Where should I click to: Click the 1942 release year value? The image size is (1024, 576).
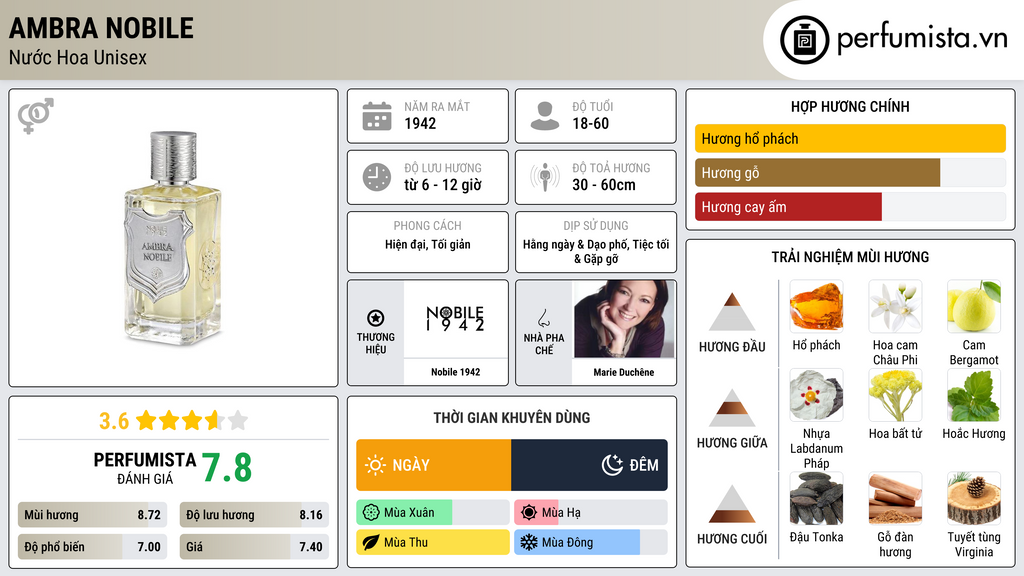420,123
